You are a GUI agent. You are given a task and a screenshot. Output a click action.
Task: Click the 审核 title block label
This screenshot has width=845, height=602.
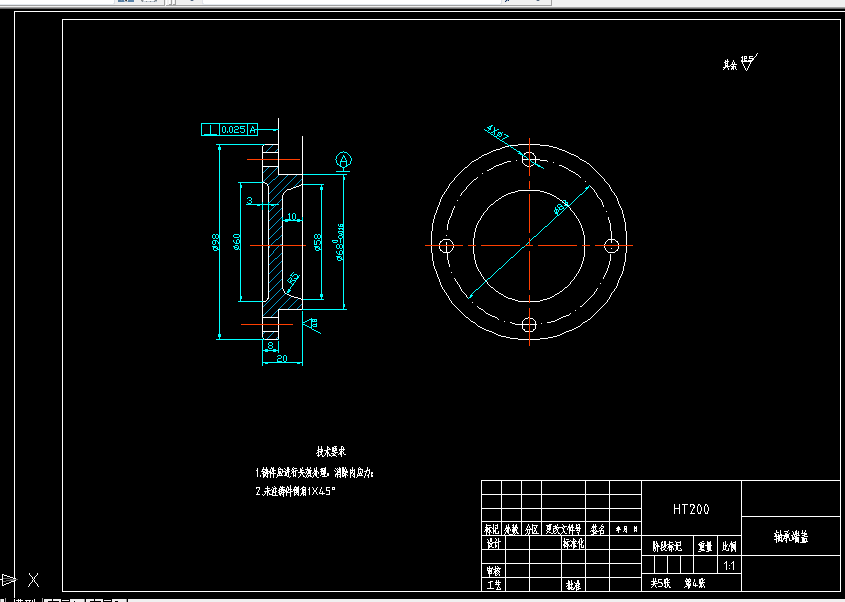[493, 571]
